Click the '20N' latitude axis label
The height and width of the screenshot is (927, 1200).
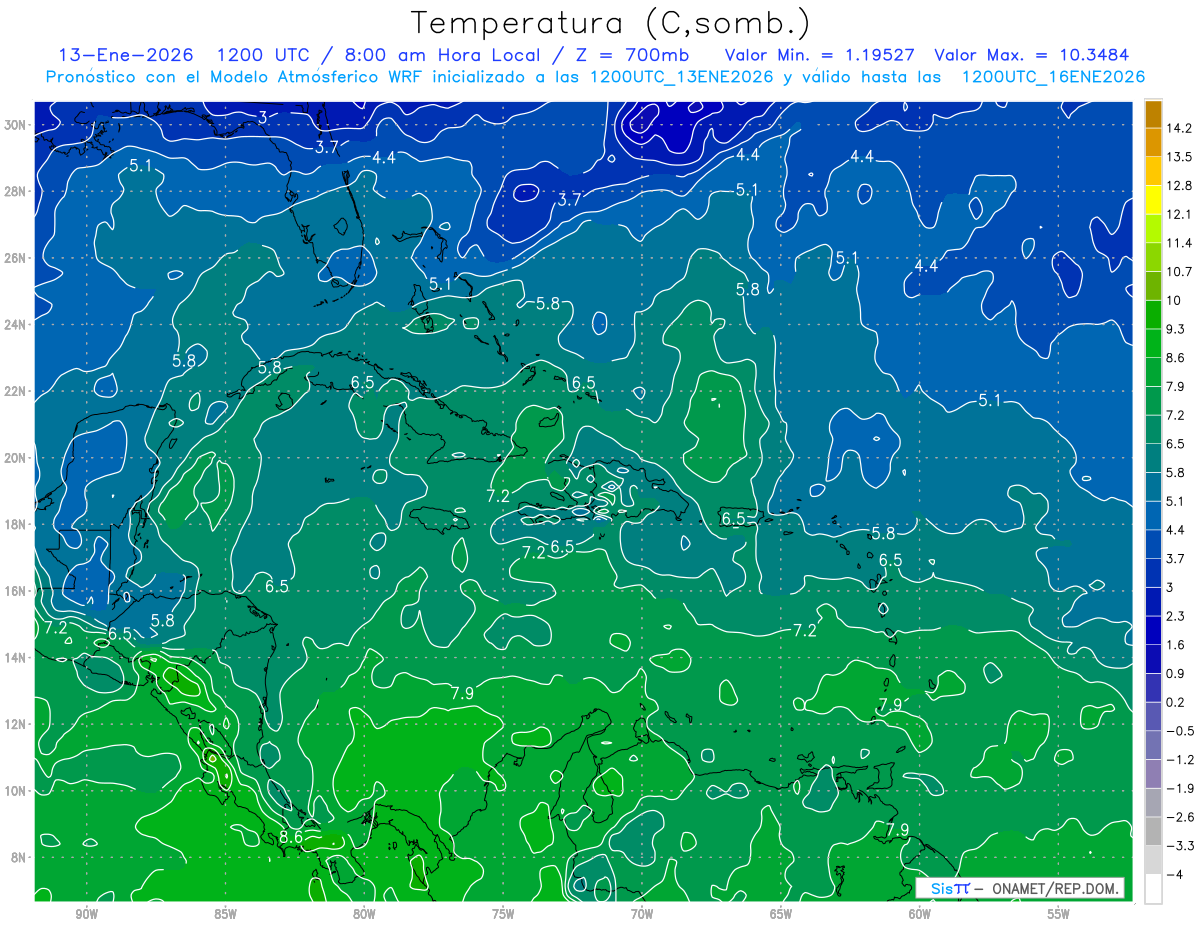pyautogui.click(x=15, y=458)
